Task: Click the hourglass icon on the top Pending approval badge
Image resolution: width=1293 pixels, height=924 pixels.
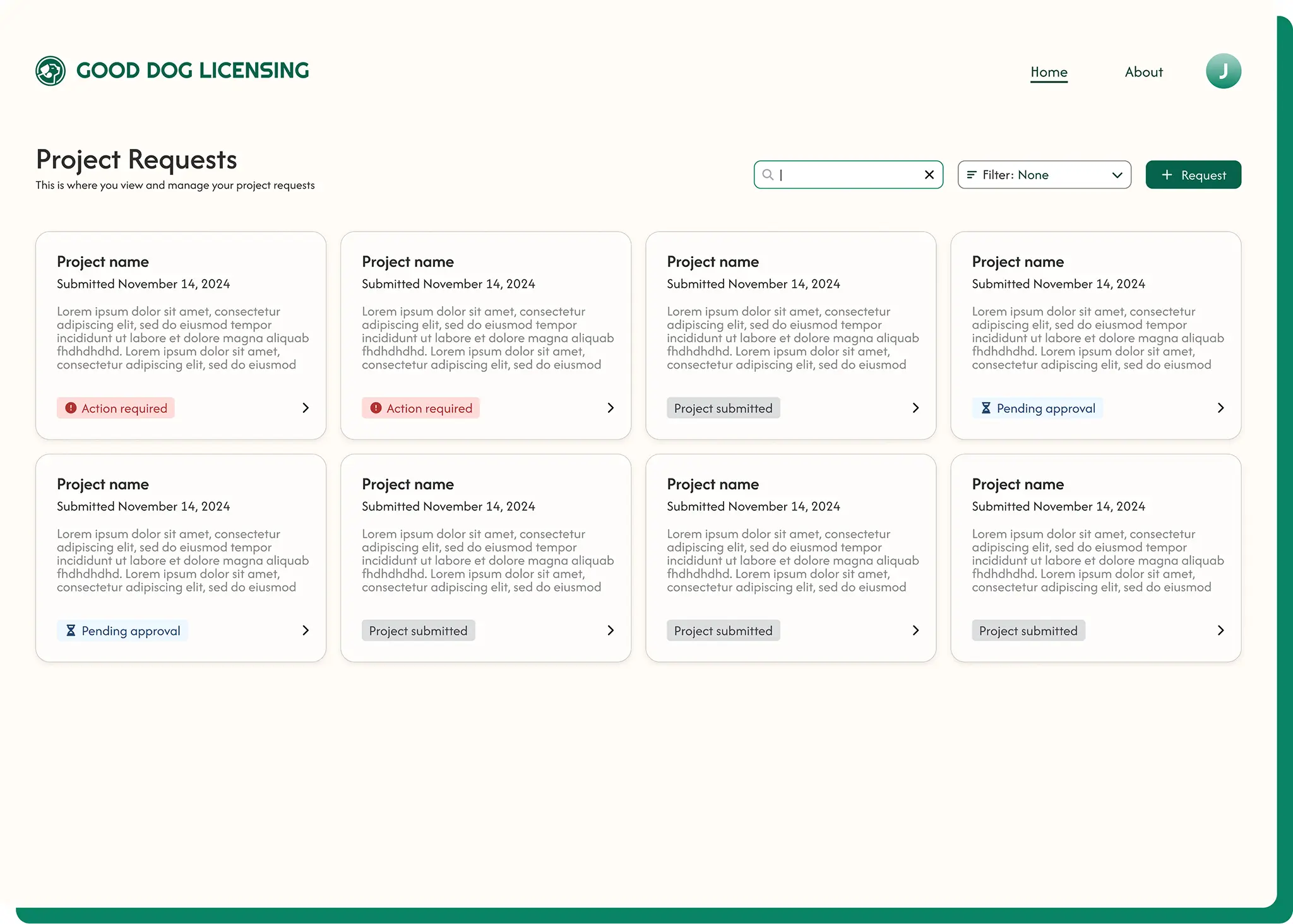Action: pyautogui.click(x=986, y=408)
